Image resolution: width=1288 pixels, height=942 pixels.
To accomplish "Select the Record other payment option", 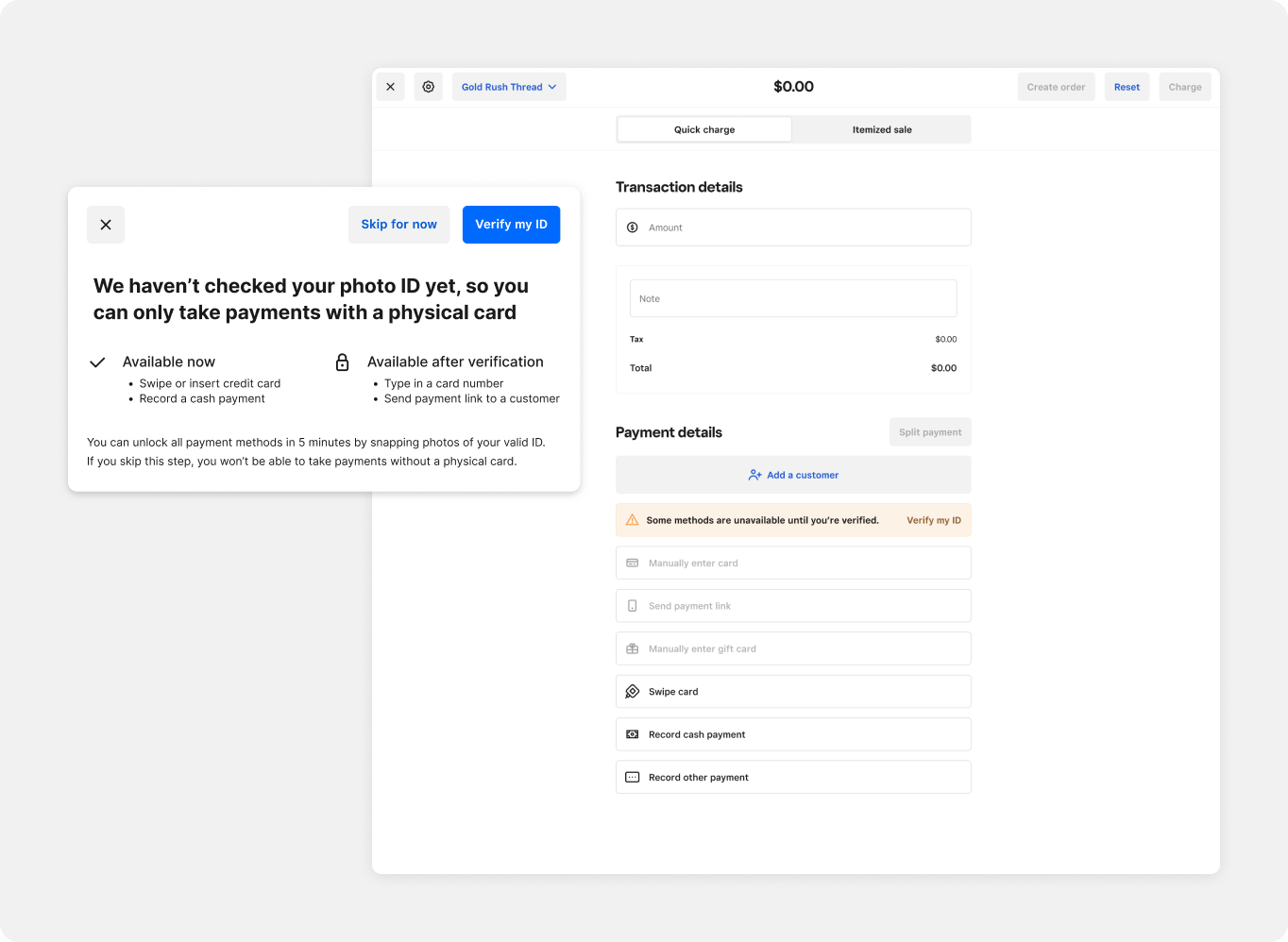I will (x=793, y=778).
